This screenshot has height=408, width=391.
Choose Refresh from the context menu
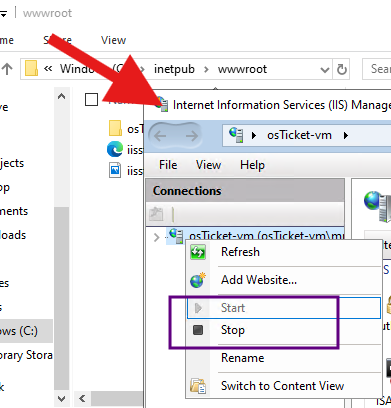click(x=284, y=252)
